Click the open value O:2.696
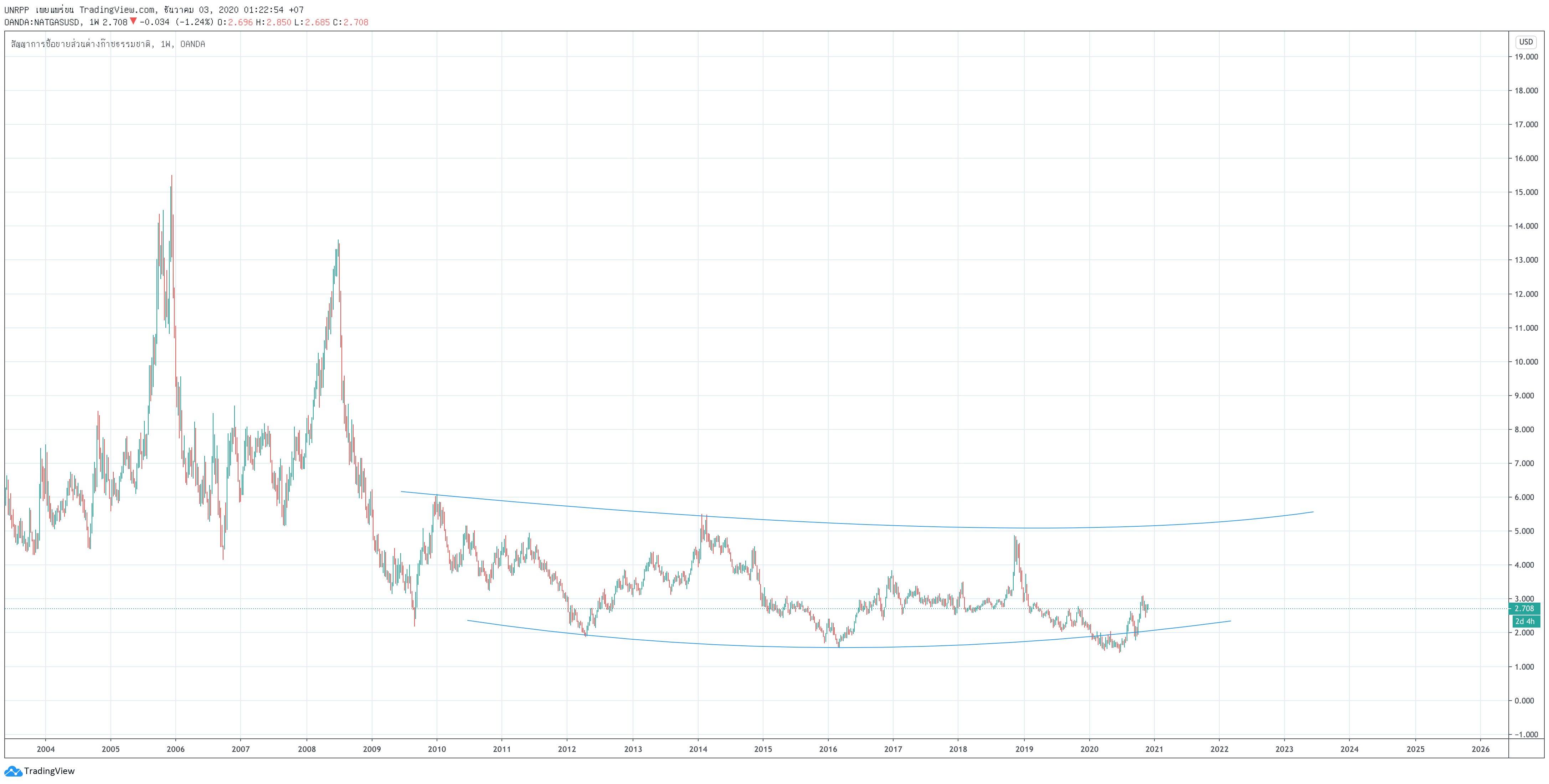This screenshot has width=1549, height=784. (x=235, y=22)
